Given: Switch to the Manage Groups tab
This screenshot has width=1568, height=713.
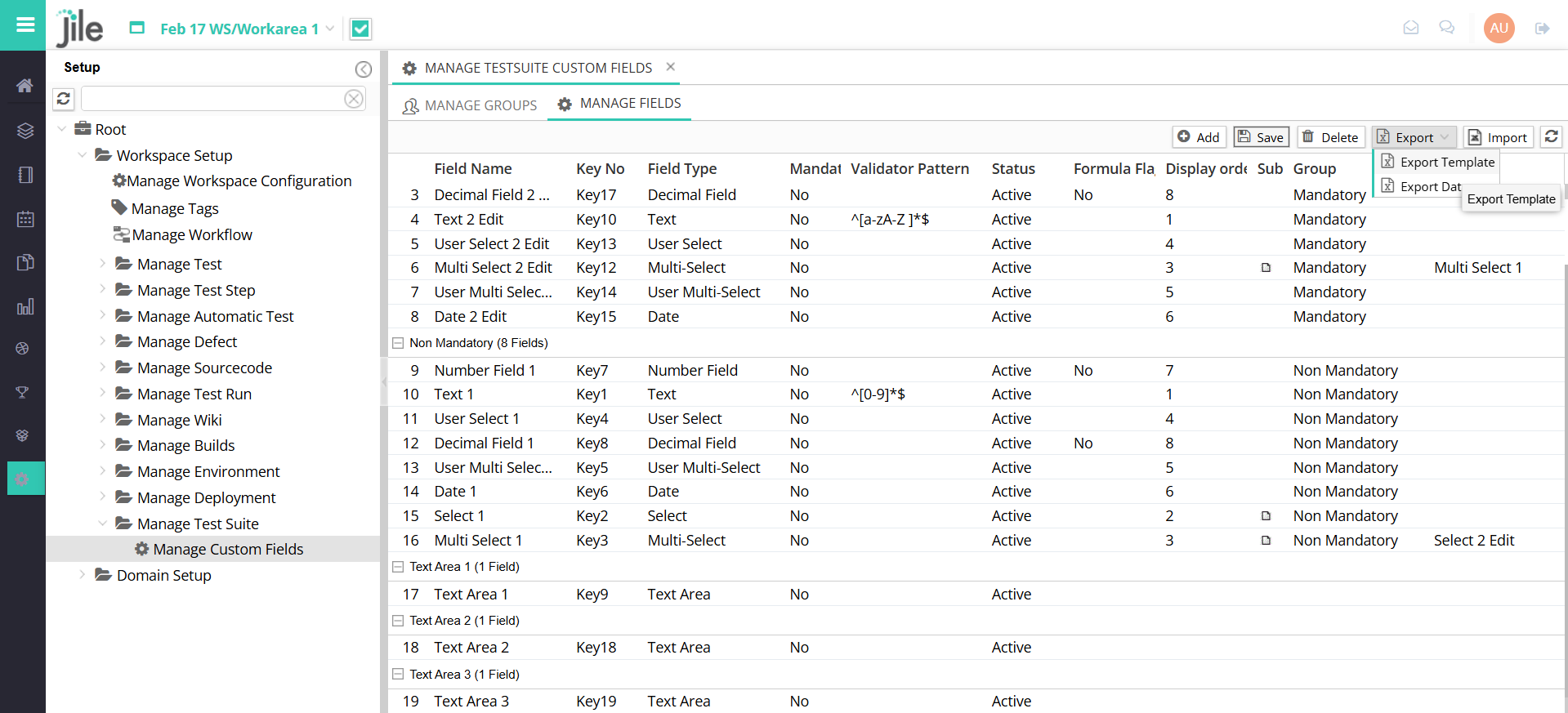Looking at the screenshot, I should pos(470,105).
